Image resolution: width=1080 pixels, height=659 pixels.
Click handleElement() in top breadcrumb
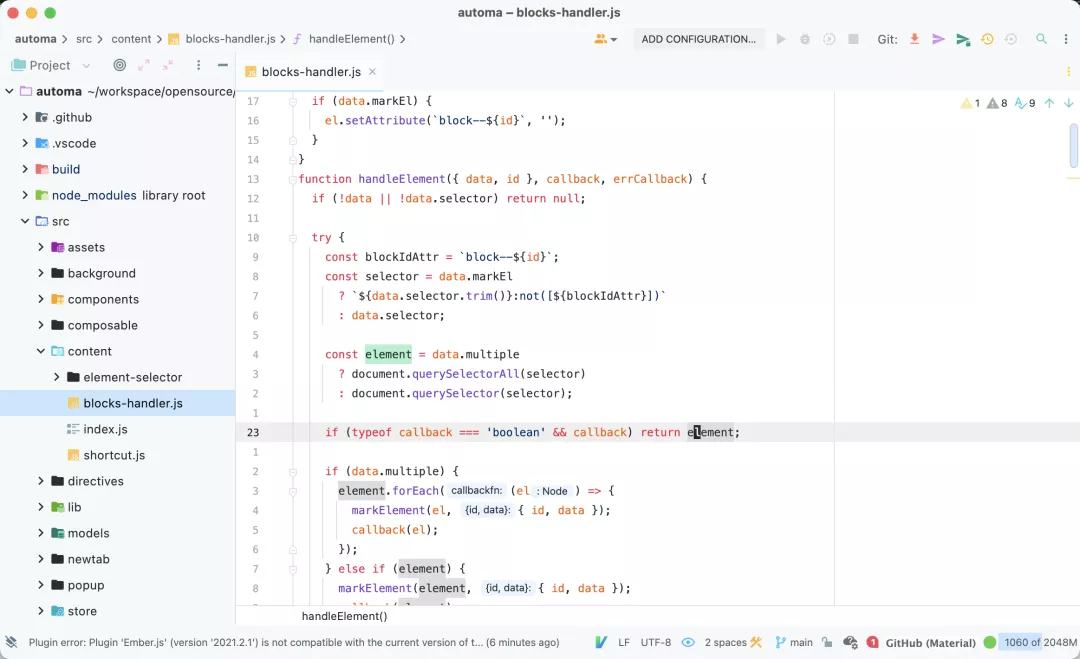[351, 39]
